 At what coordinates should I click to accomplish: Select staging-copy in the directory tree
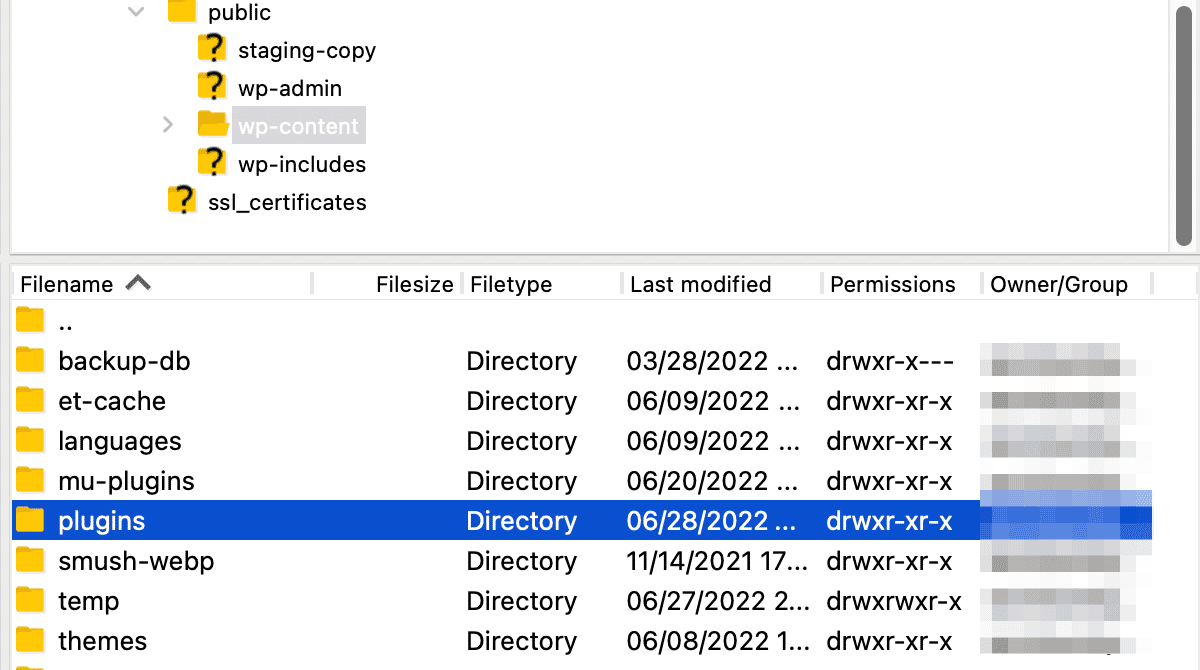[x=305, y=49]
